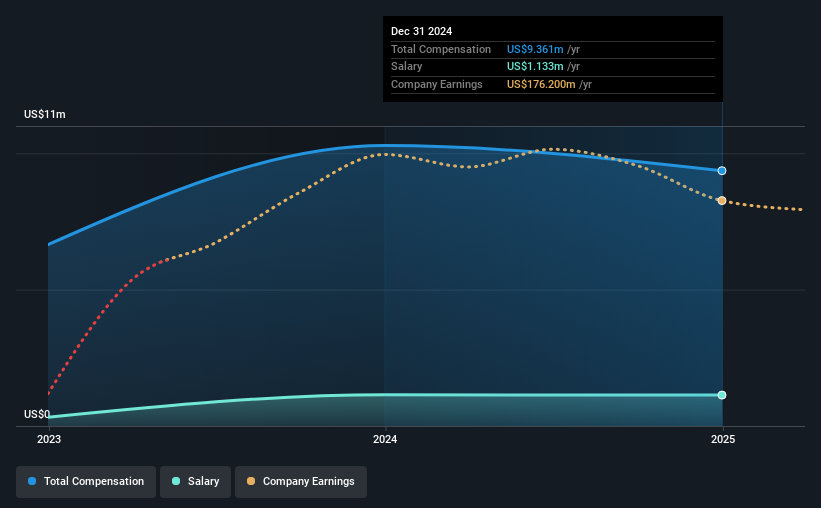The height and width of the screenshot is (508, 821).
Task: Click the US$176.200m company earnings value
Action: [x=541, y=84]
